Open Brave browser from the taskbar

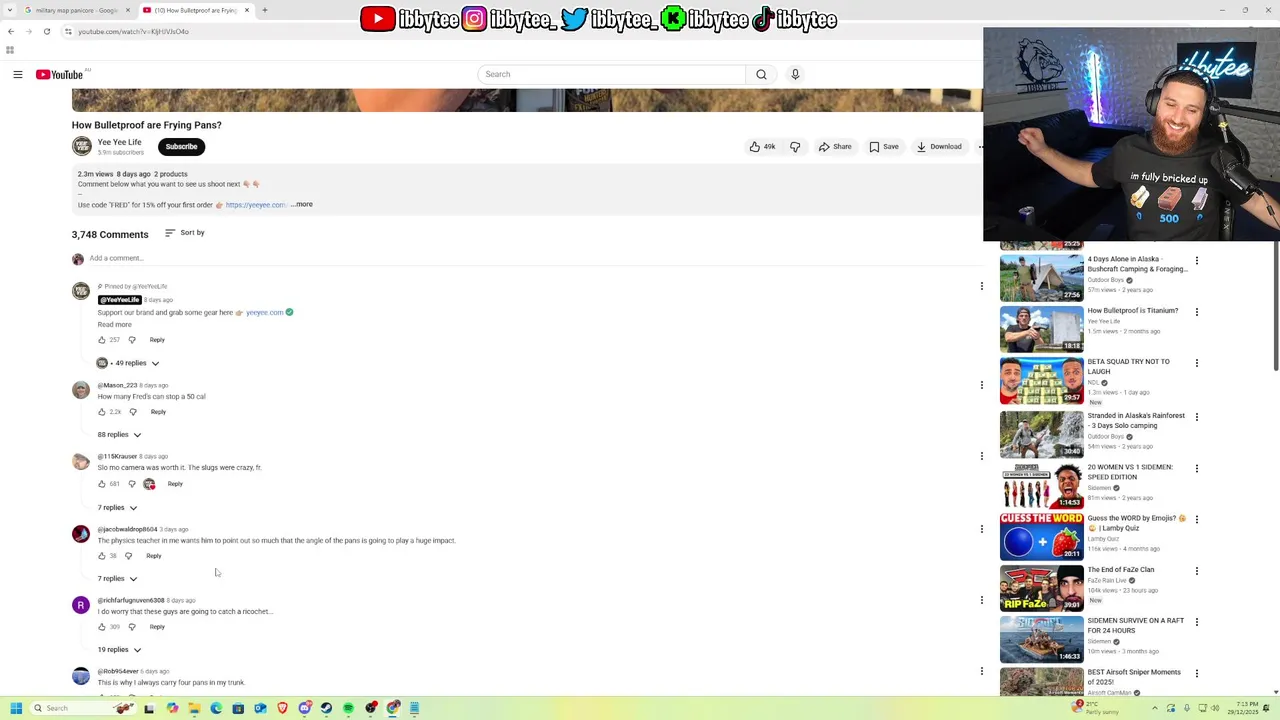(x=282, y=708)
